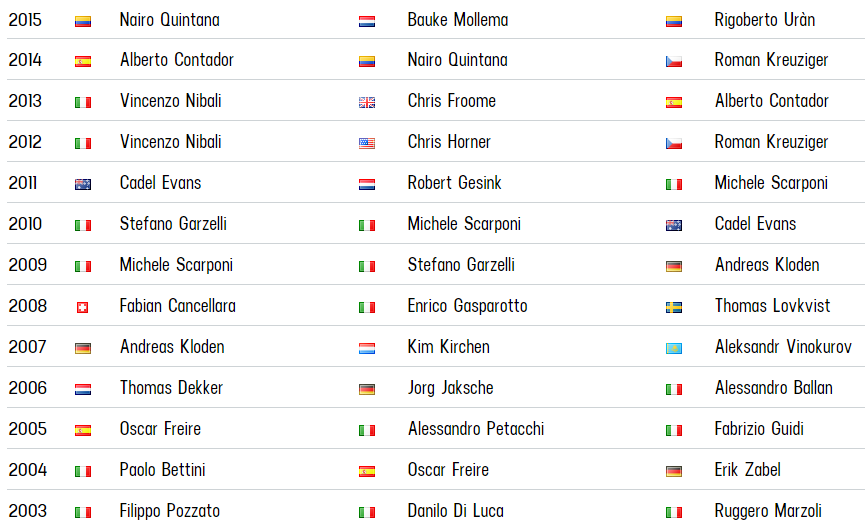Click the German flag next to Erik Zabel

(674, 472)
